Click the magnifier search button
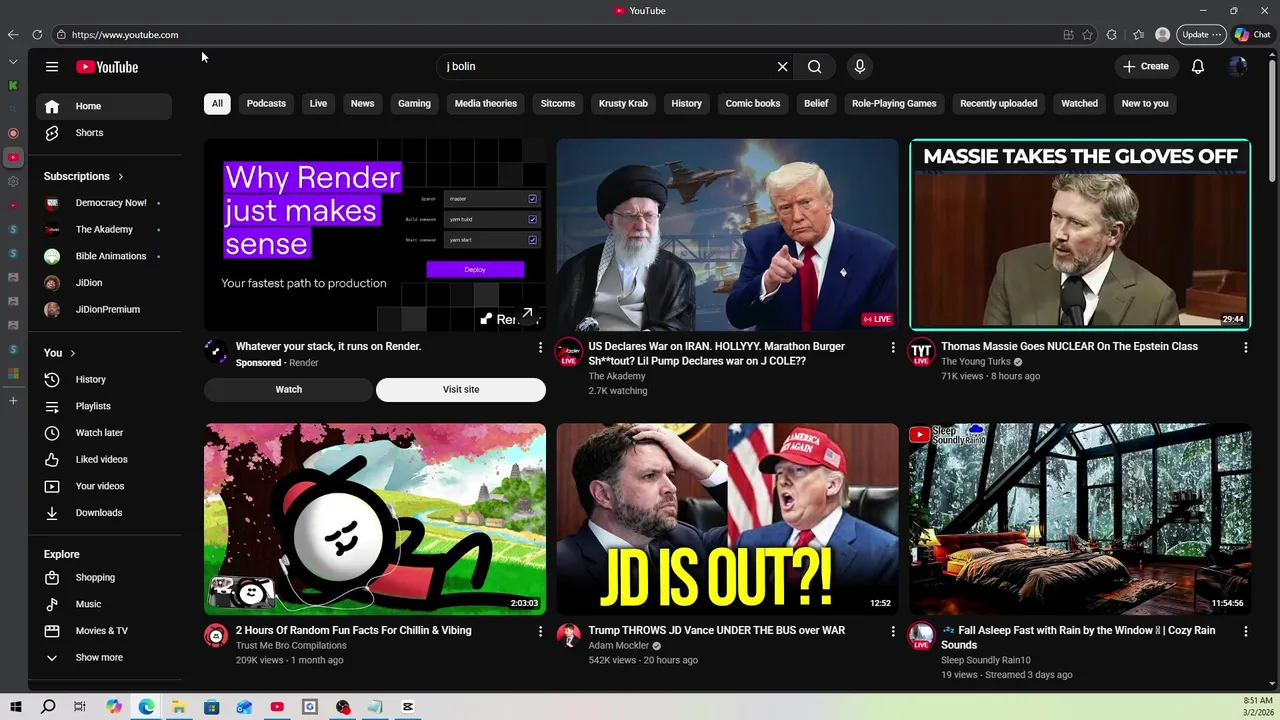Viewport: 1280px width, 720px height. click(815, 66)
